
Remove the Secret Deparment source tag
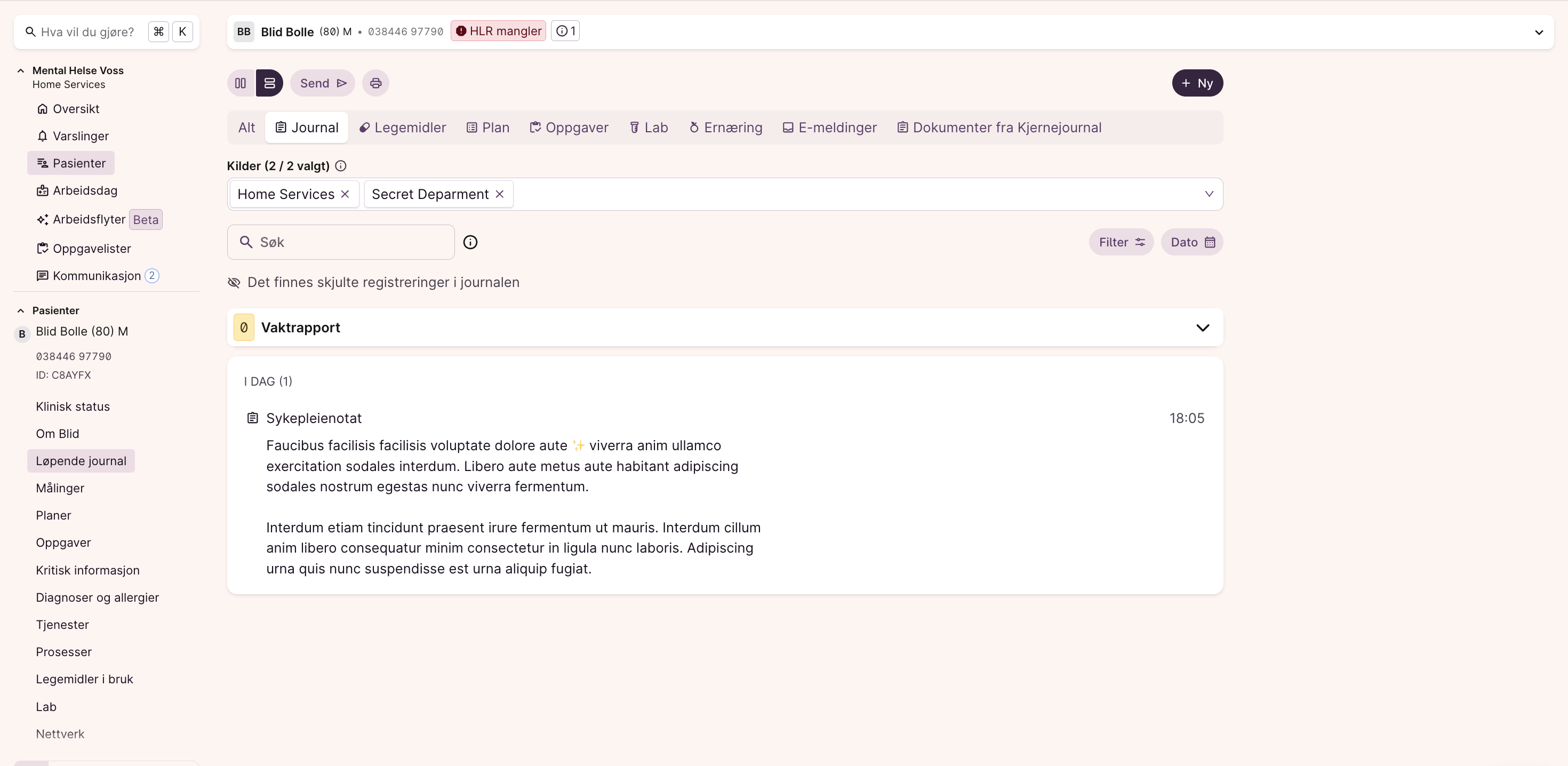pos(500,194)
